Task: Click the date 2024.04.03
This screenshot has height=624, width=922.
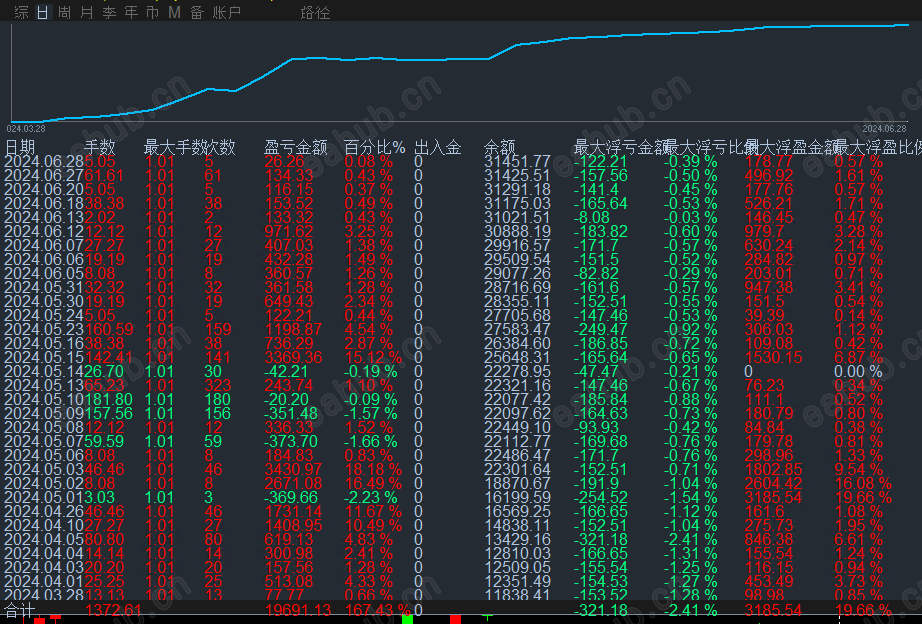Action: (x=44, y=568)
